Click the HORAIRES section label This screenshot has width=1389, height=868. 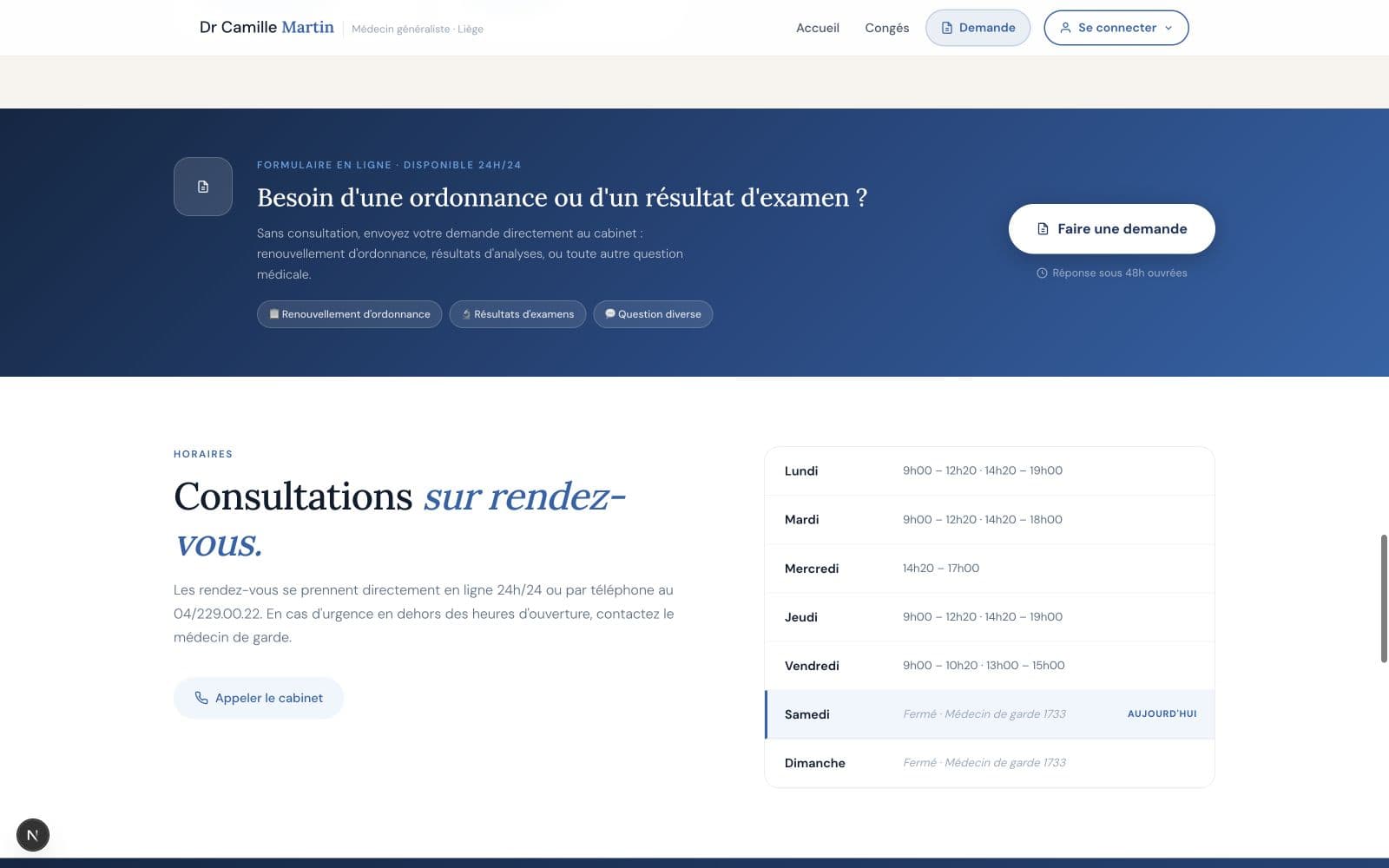[203, 454]
